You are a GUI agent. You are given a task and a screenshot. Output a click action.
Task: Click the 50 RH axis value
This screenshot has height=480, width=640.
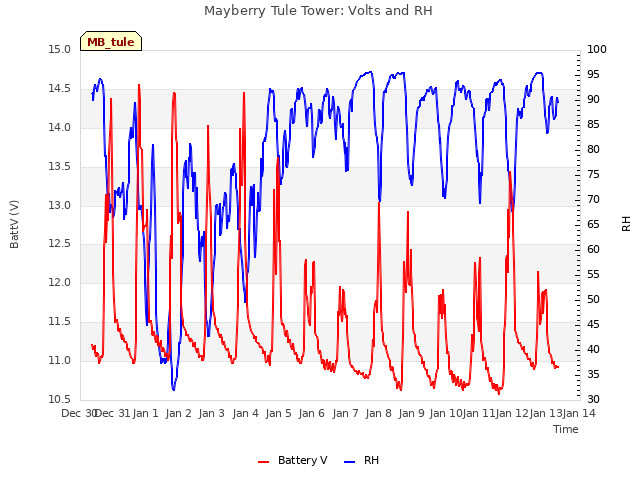(593, 299)
